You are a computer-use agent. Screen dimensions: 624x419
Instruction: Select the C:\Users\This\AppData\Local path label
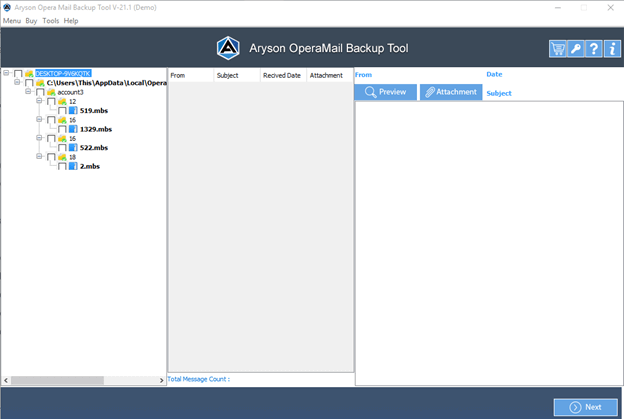tap(107, 83)
